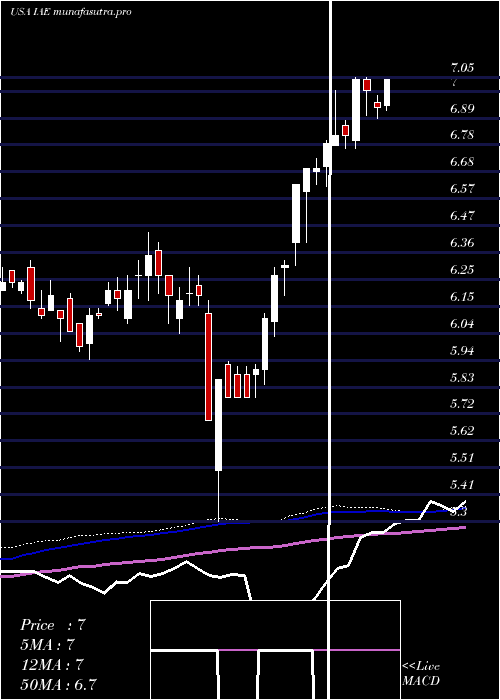Select the 6.25 price axis label
Image resolution: width=500 pixels, height=700 pixels.
tap(462, 270)
